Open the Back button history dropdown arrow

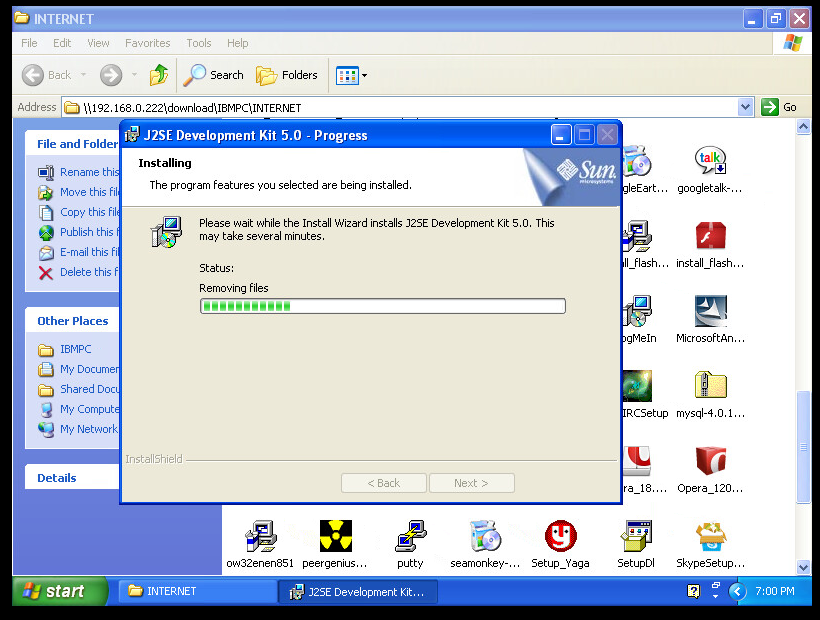(x=84, y=75)
